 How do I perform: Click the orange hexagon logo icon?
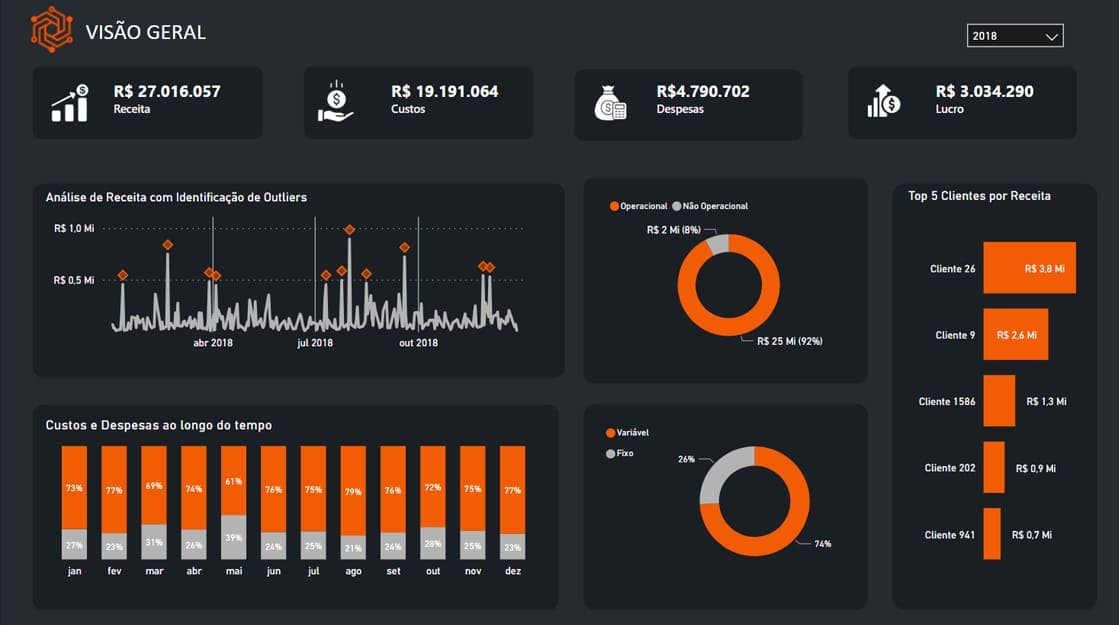[x=51, y=30]
